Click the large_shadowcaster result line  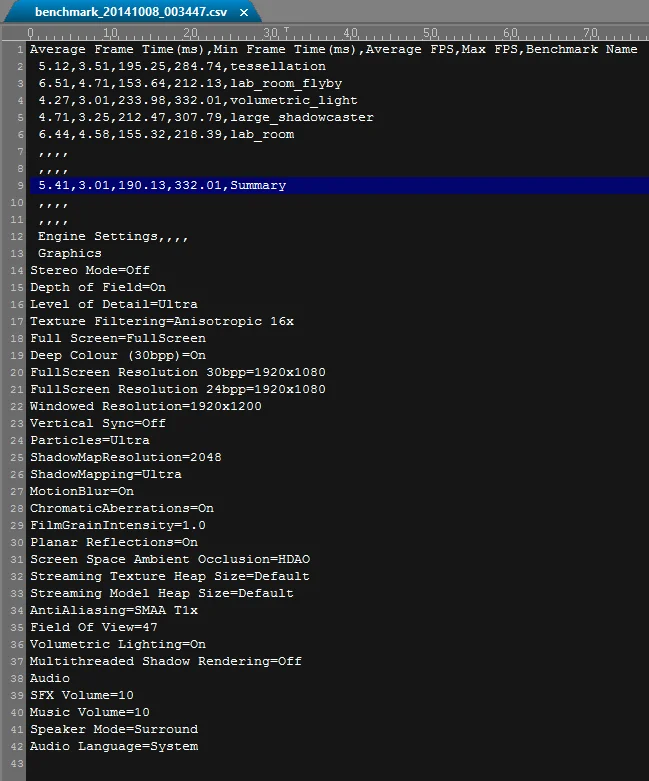[x=206, y=117]
